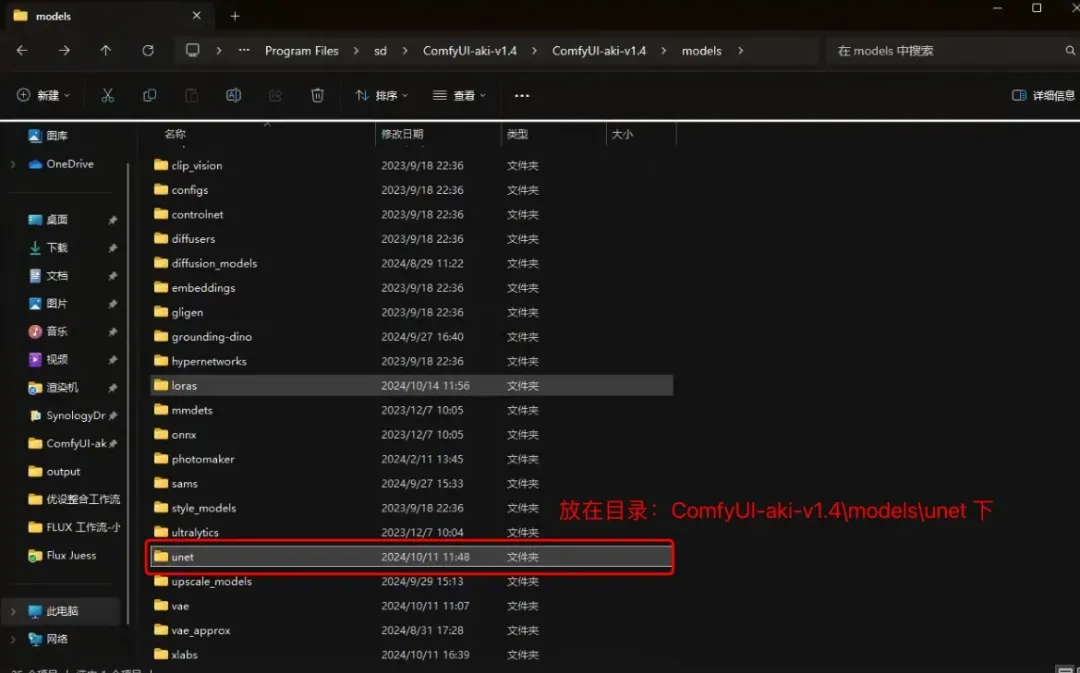Expand the OneDrive tree node
Screen dimensions: 1080x673
tap(12, 164)
